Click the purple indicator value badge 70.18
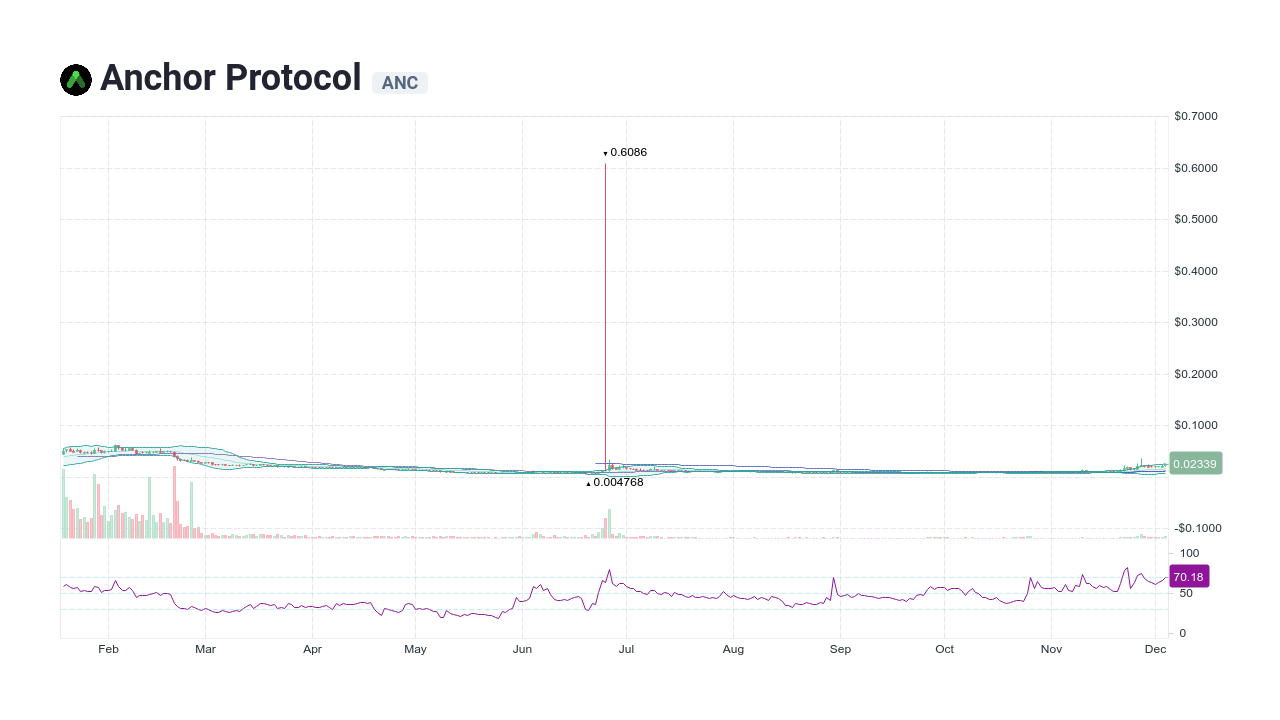Screen dimensions: 1280x720 pos(1188,576)
